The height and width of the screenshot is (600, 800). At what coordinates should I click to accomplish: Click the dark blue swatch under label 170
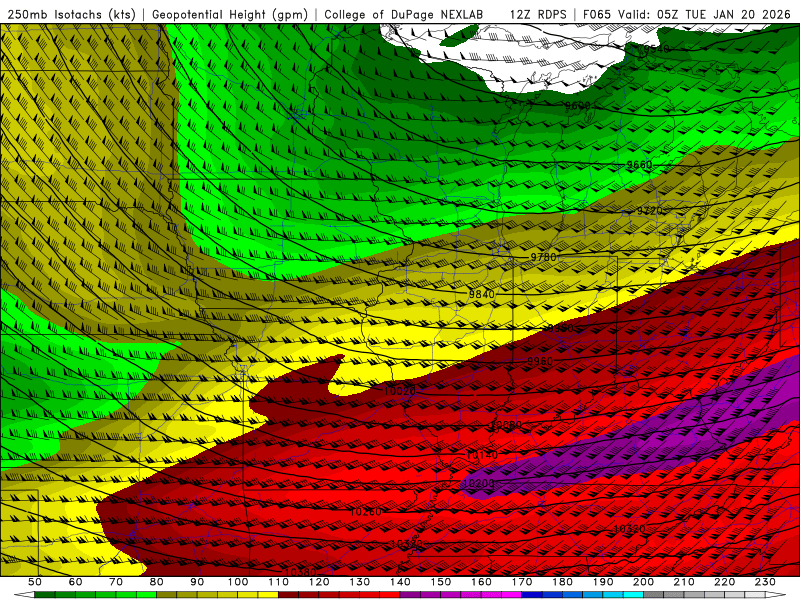coord(532,595)
